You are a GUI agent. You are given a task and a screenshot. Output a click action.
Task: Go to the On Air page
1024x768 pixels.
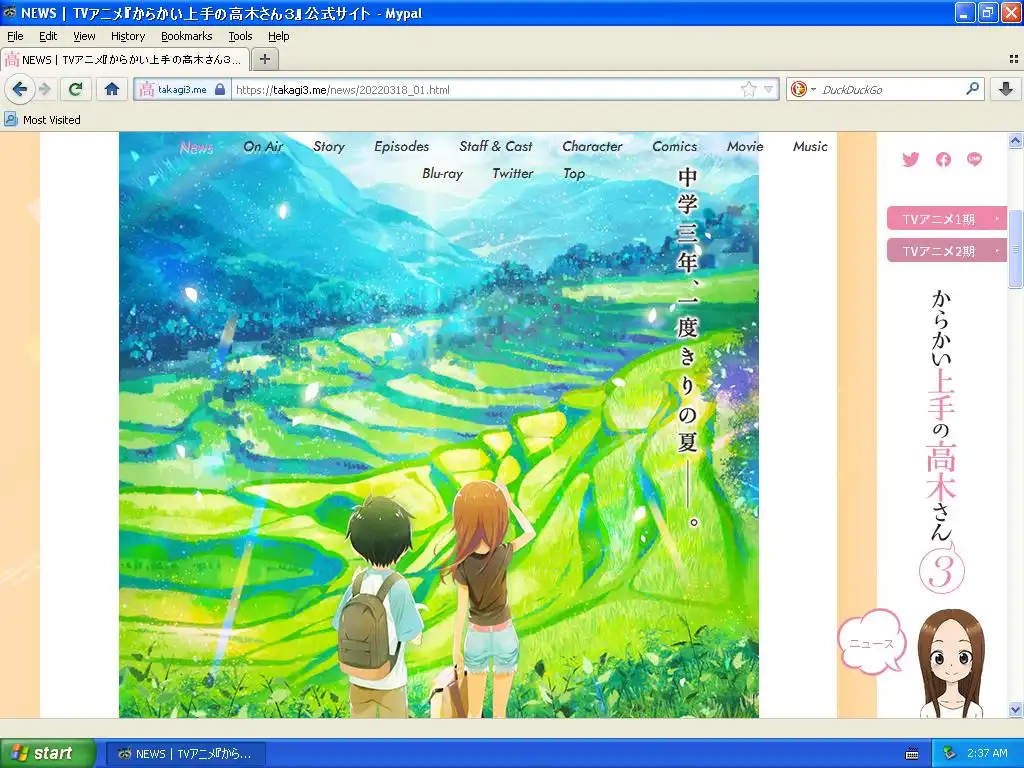pos(263,147)
